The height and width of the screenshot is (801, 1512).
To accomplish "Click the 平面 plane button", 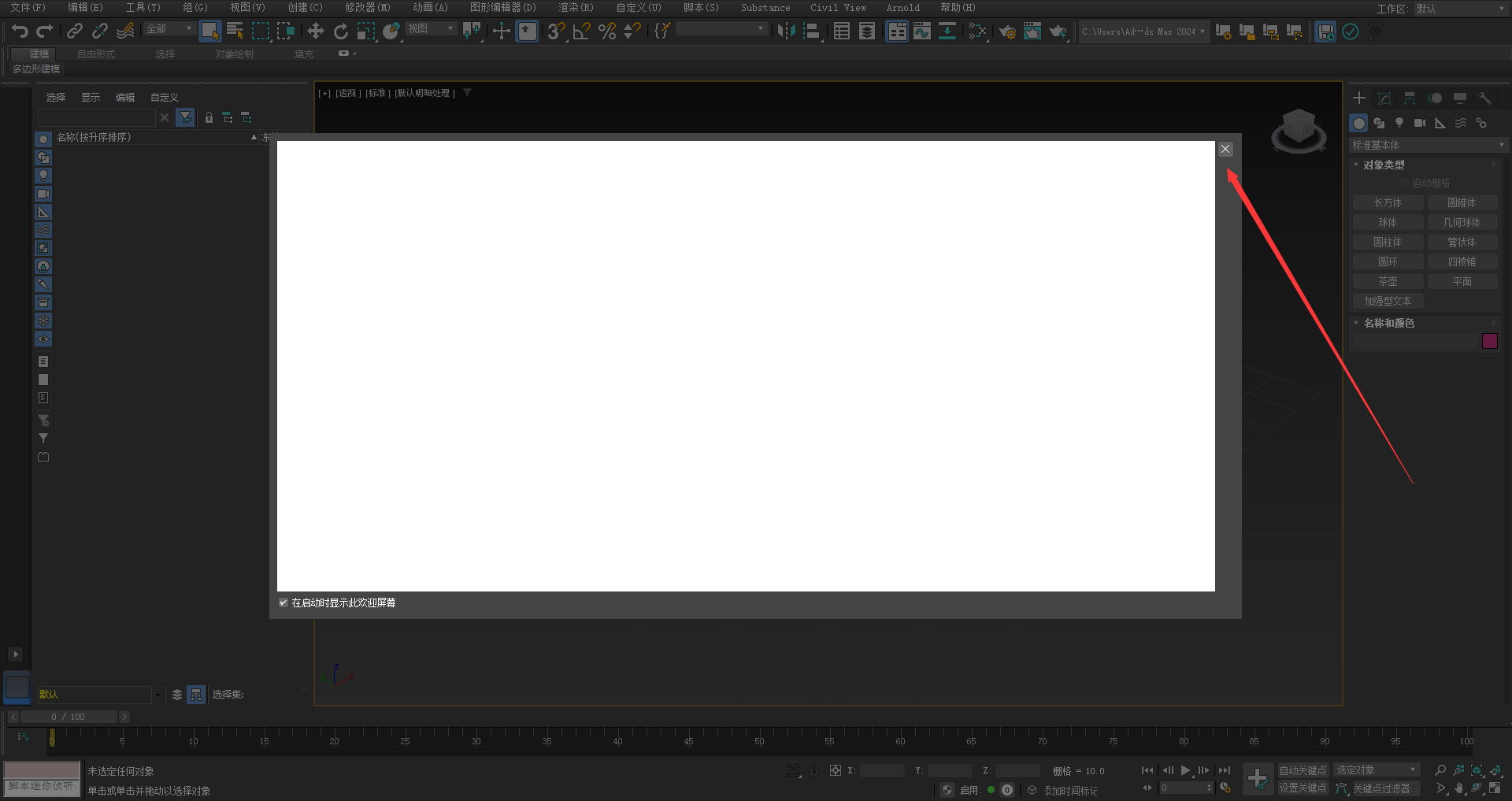I will [1462, 282].
